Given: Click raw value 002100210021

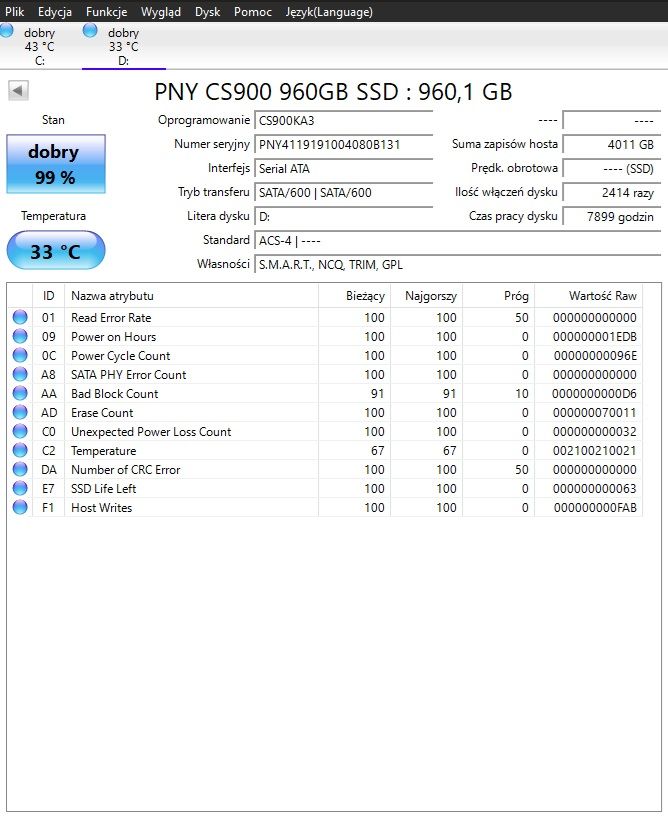Looking at the screenshot, I should (x=595, y=451).
